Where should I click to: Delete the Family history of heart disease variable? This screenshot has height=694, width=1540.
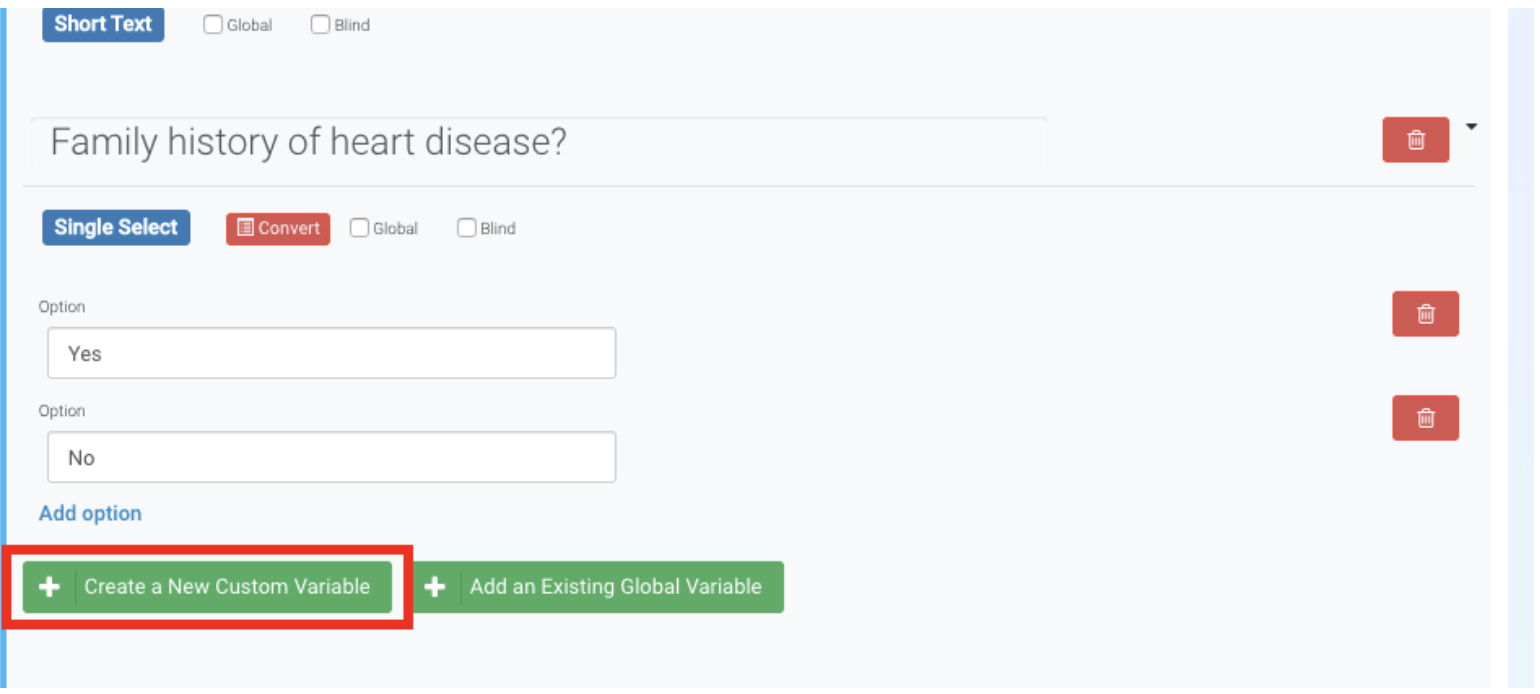click(1415, 140)
